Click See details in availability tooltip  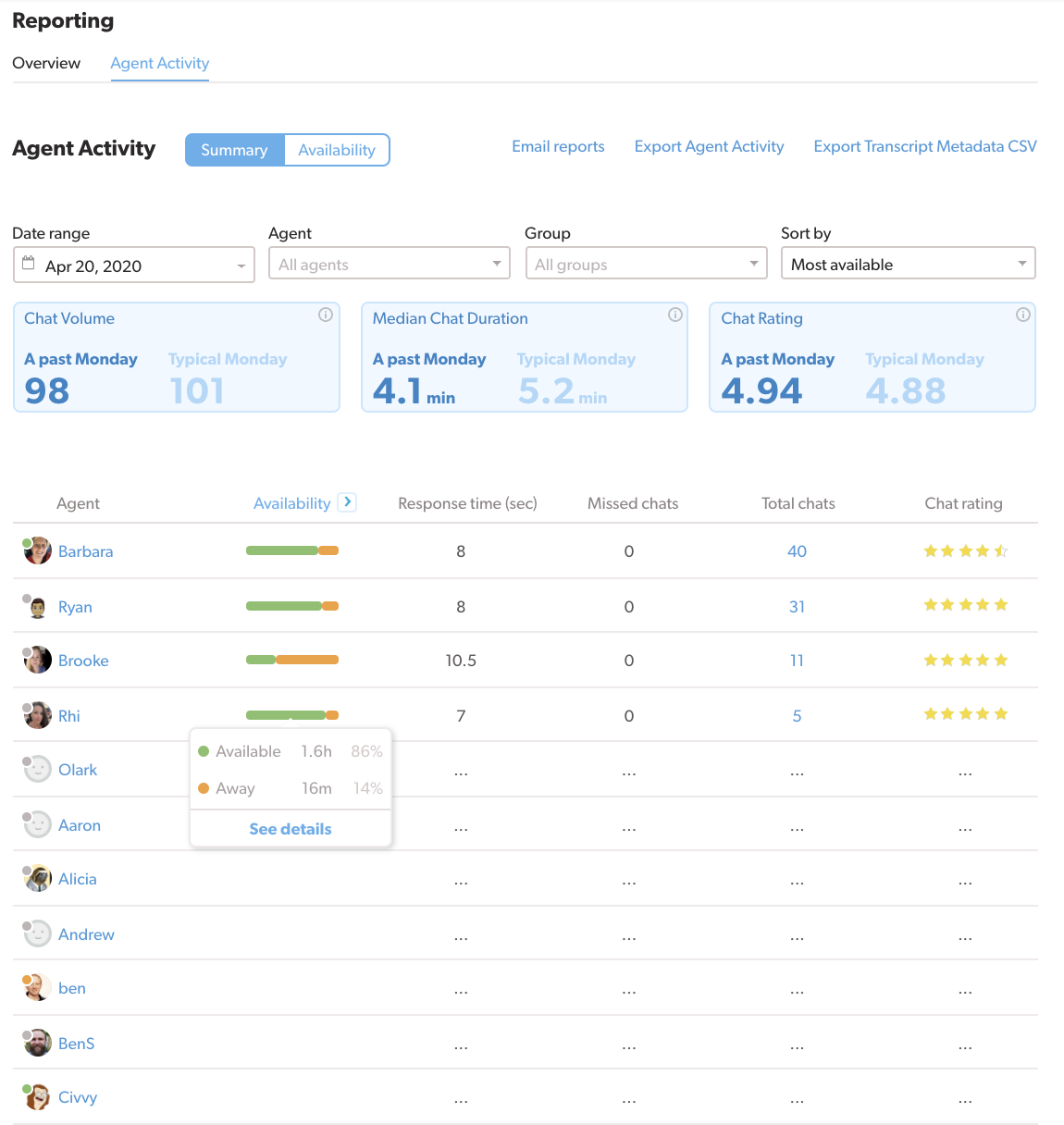(291, 829)
